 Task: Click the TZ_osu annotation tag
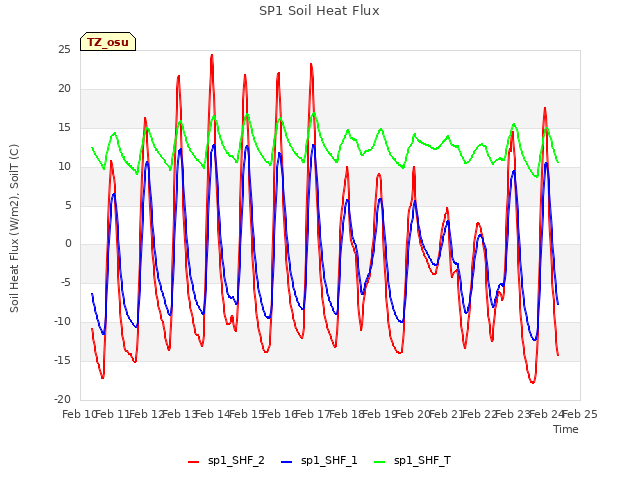(108, 42)
